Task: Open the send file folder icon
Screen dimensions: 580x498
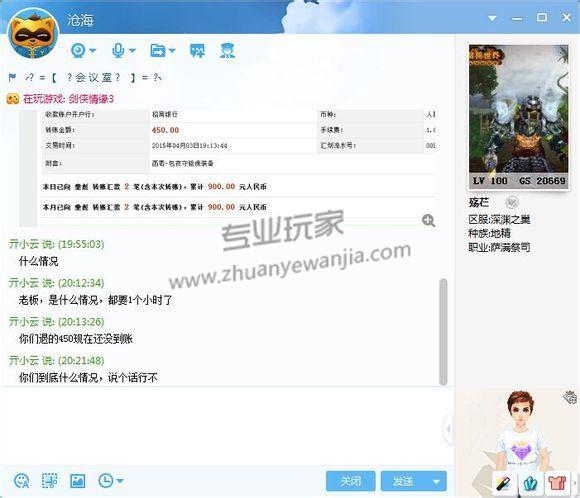Action: coord(158,50)
